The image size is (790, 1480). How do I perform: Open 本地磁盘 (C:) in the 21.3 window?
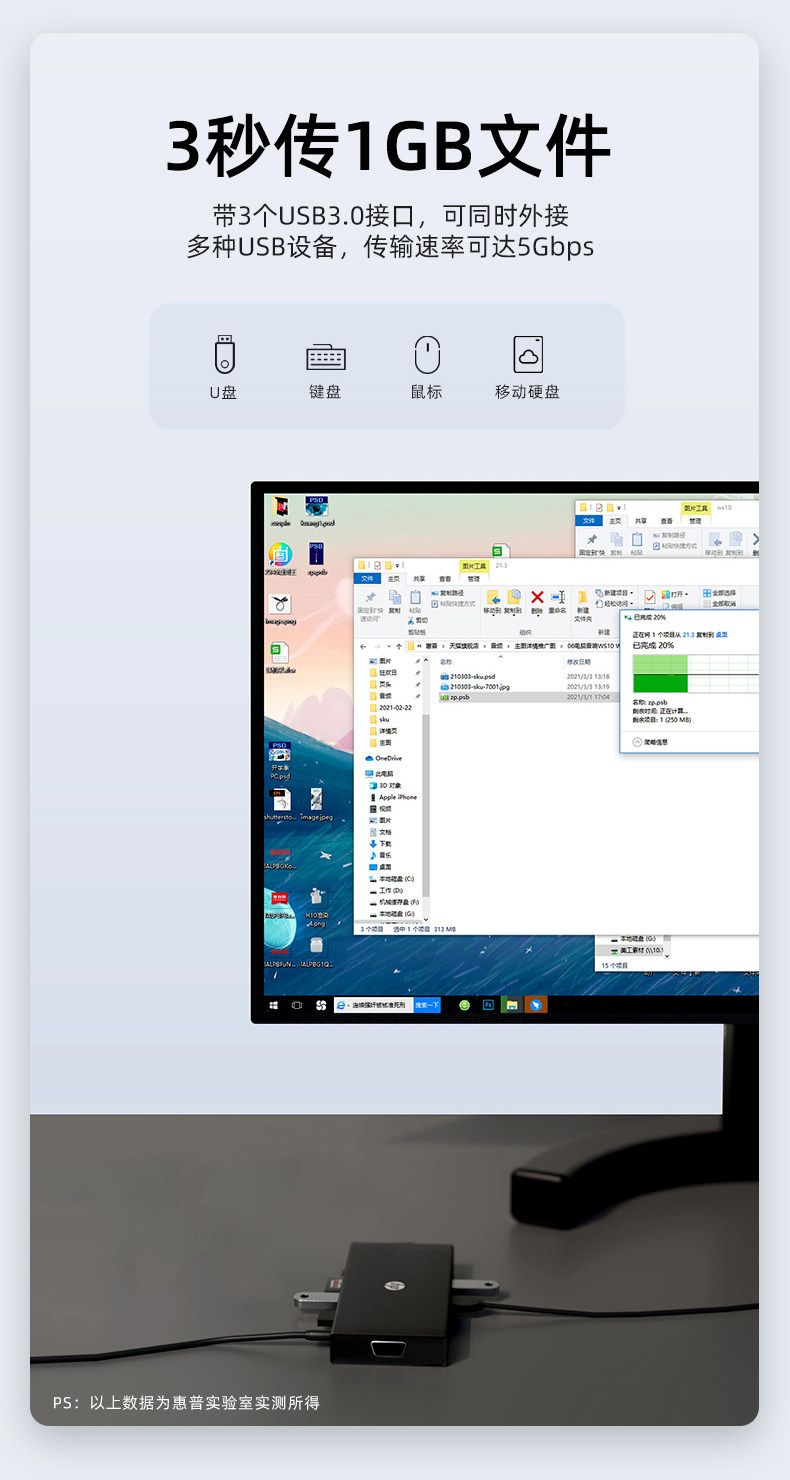pyautogui.click(x=391, y=879)
